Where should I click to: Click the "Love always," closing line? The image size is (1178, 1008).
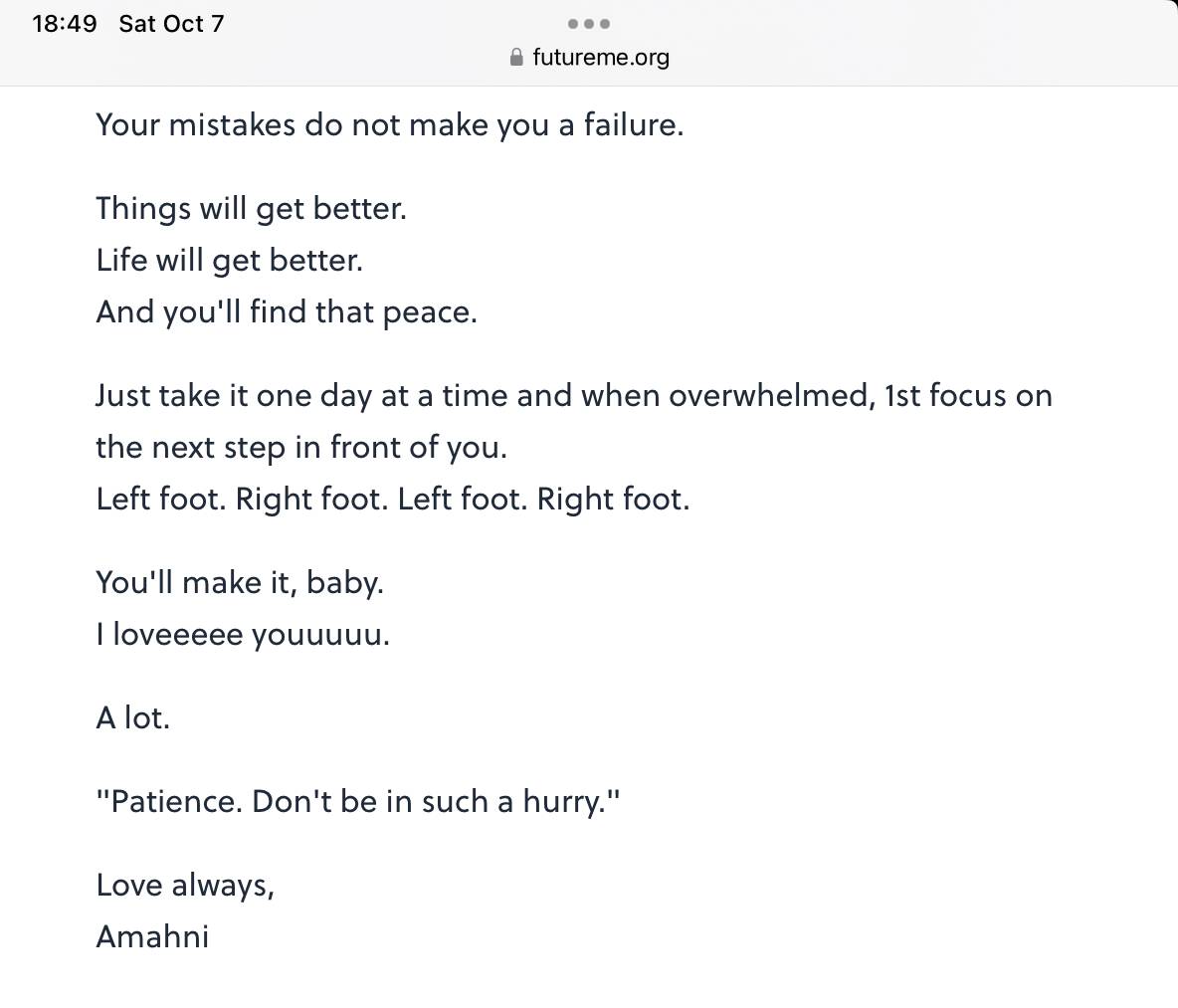pos(185,885)
